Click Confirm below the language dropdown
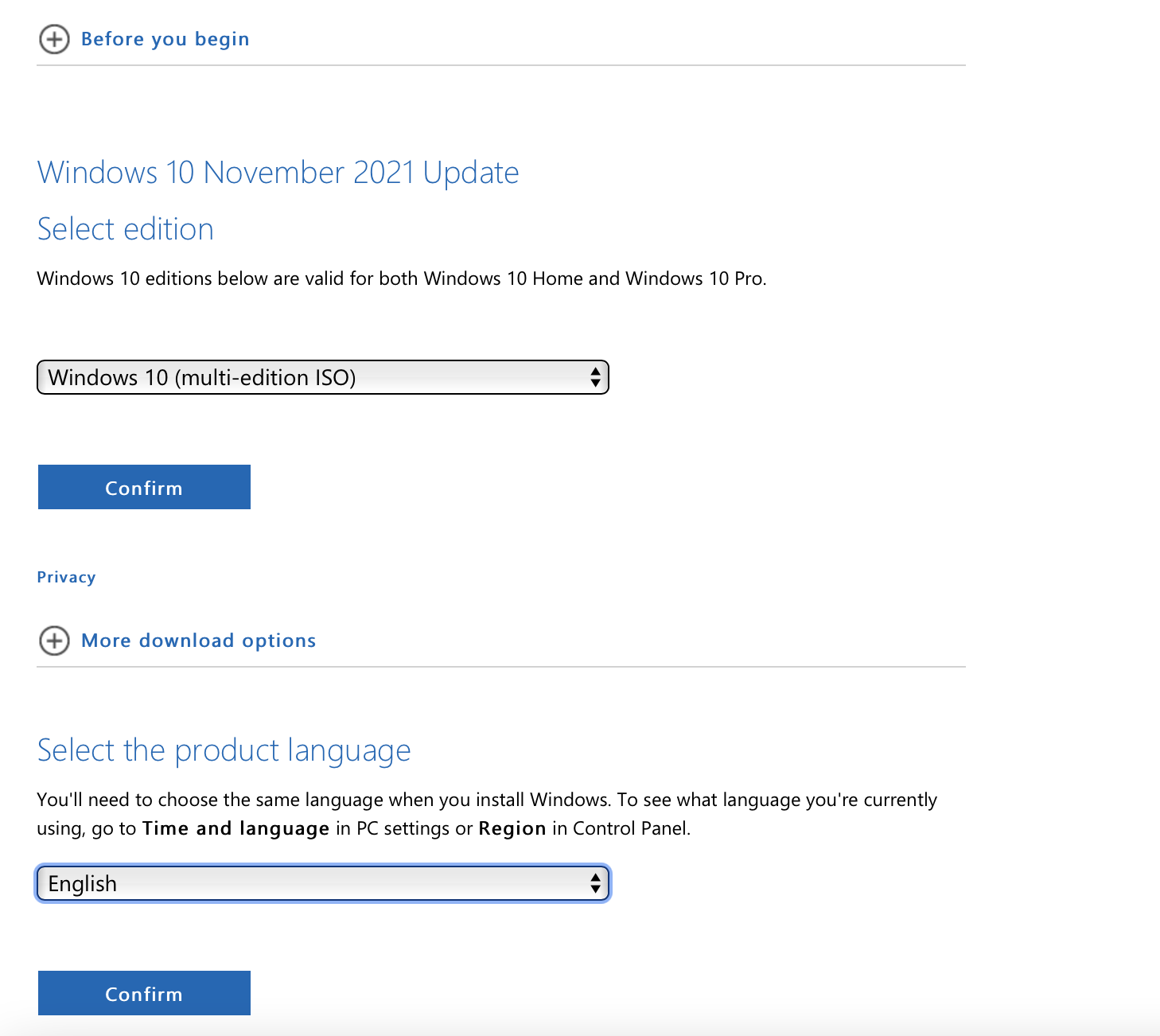The width and height of the screenshot is (1160, 1036). (144, 993)
